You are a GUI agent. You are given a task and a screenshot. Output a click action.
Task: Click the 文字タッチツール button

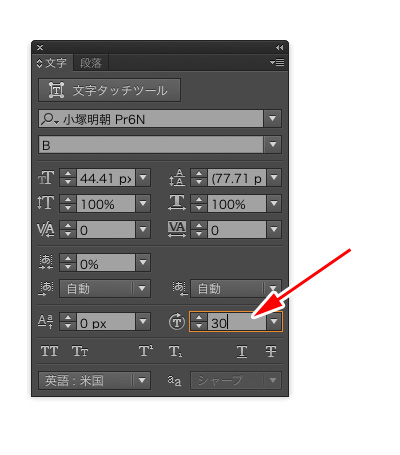point(109,90)
